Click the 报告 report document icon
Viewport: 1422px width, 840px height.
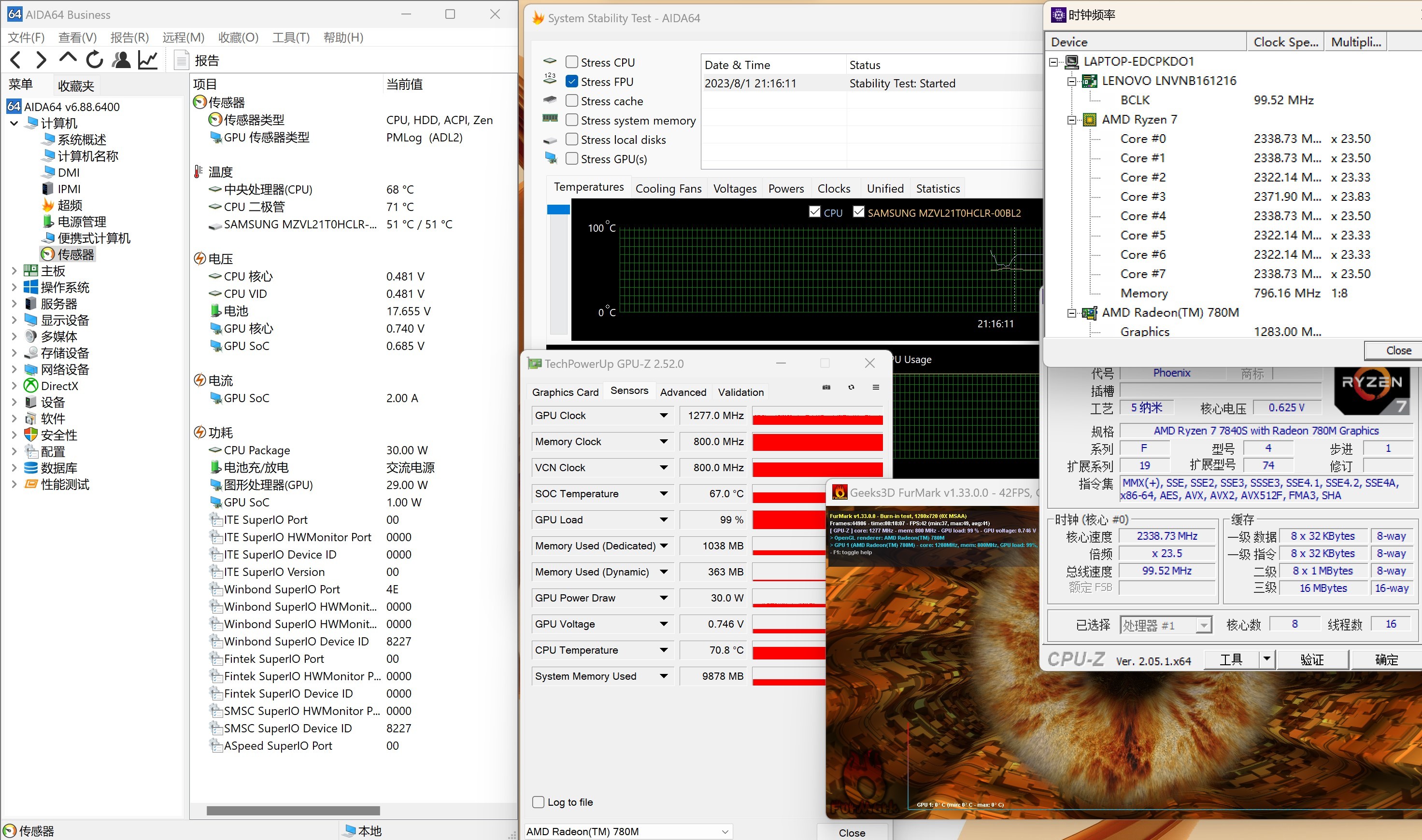(x=181, y=60)
